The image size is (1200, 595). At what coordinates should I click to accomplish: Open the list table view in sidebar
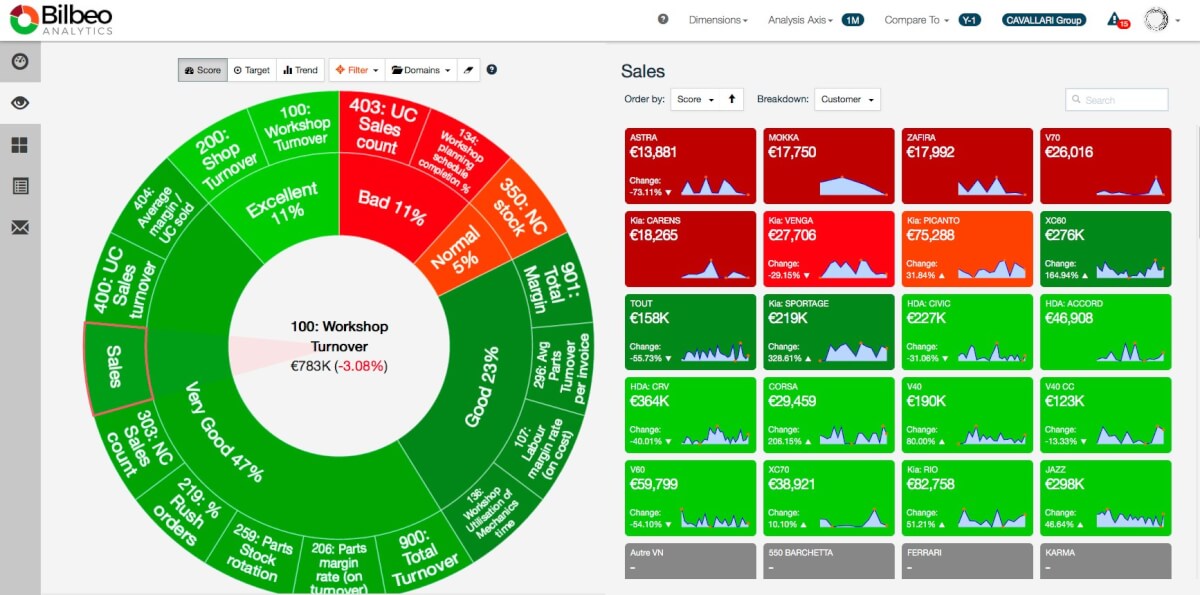[x=20, y=186]
